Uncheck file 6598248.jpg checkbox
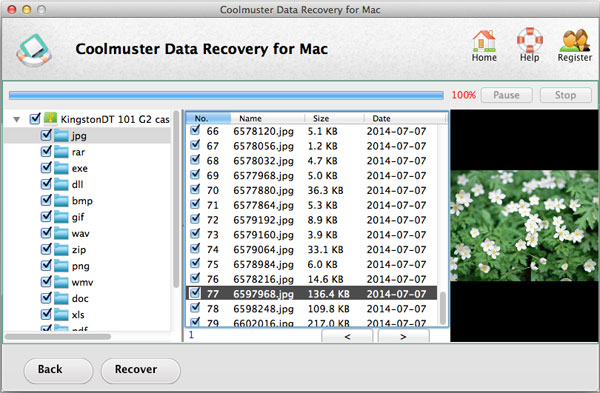 click(x=195, y=307)
